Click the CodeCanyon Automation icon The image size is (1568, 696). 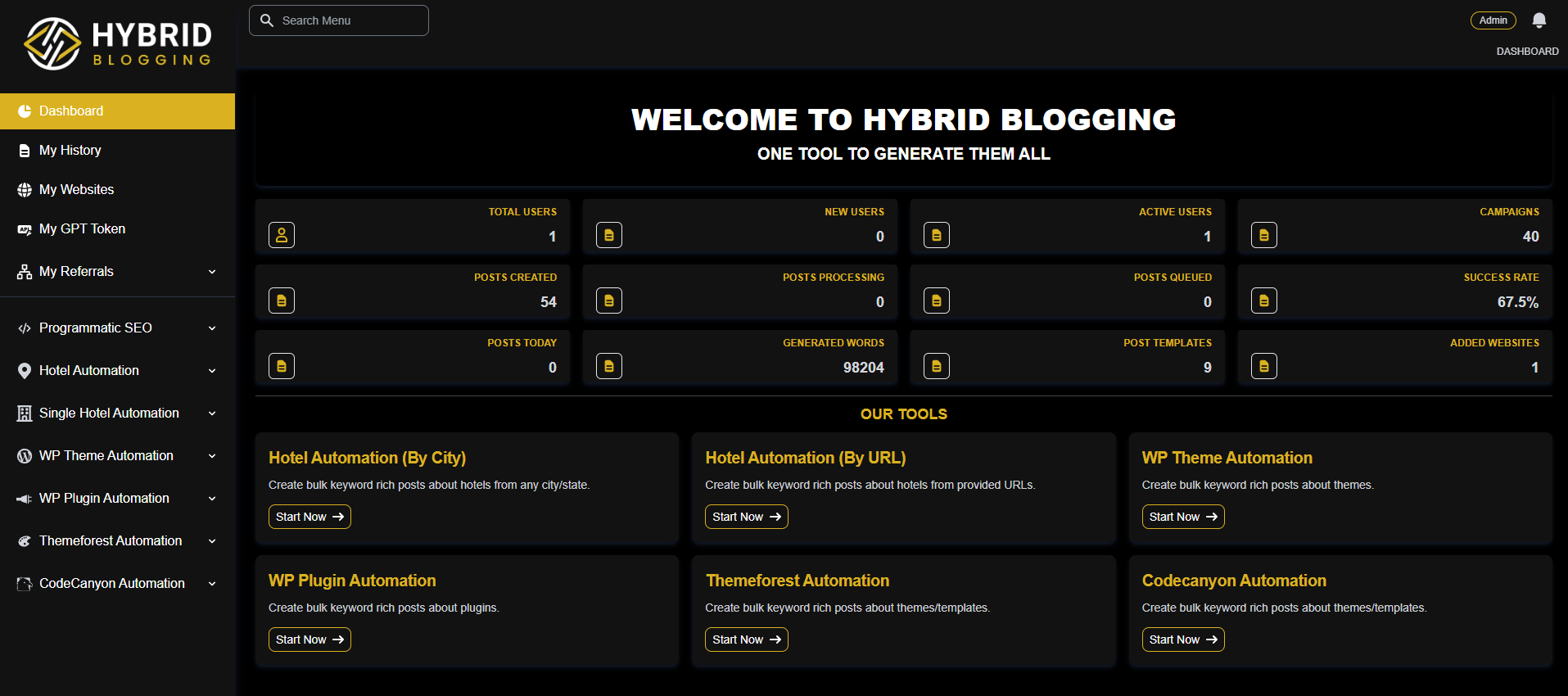[x=25, y=584]
